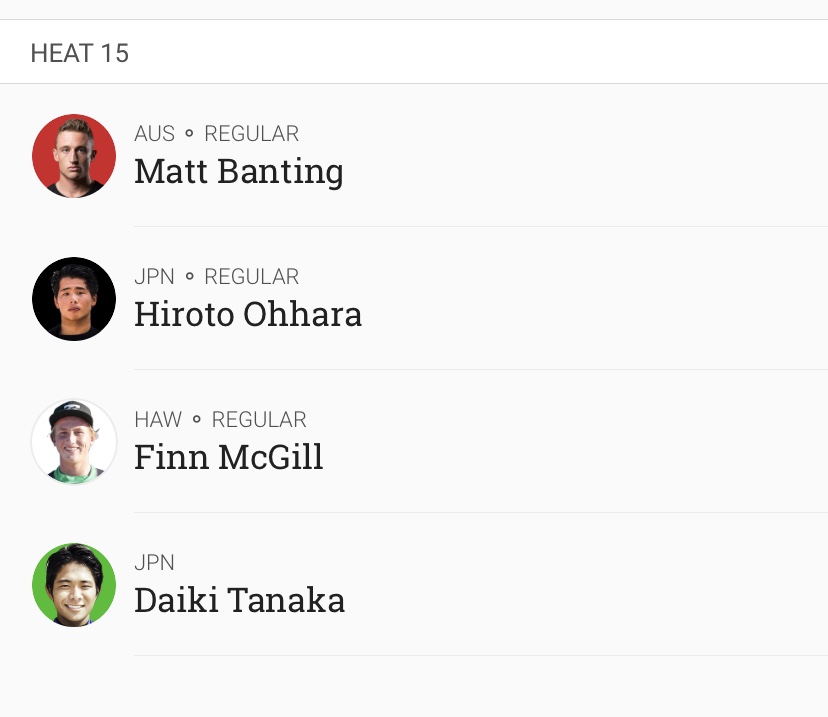Open Hiroto Ohhara's black-background avatar
828x717 pixels.
tap(74, 299)
